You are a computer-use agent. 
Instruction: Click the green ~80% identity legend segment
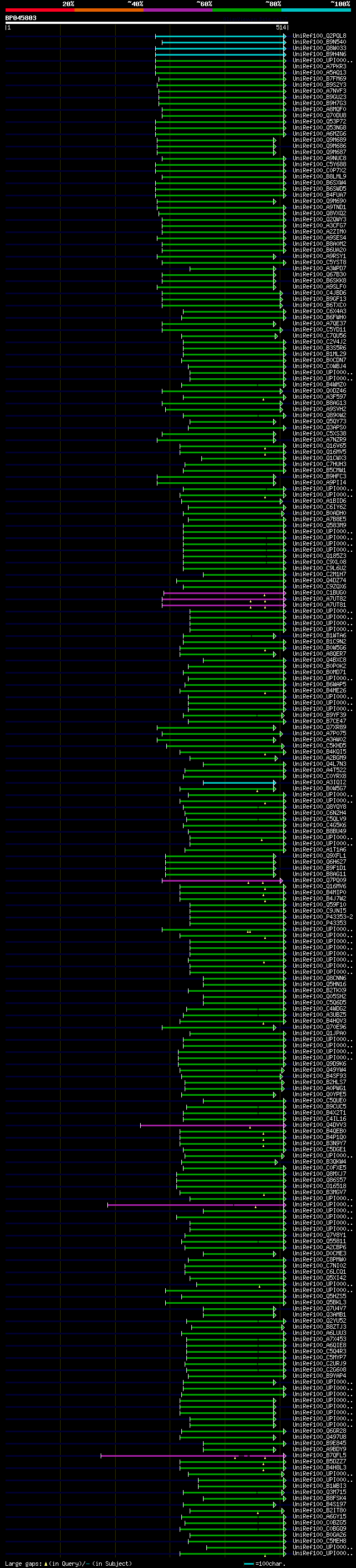click(247, 10)
